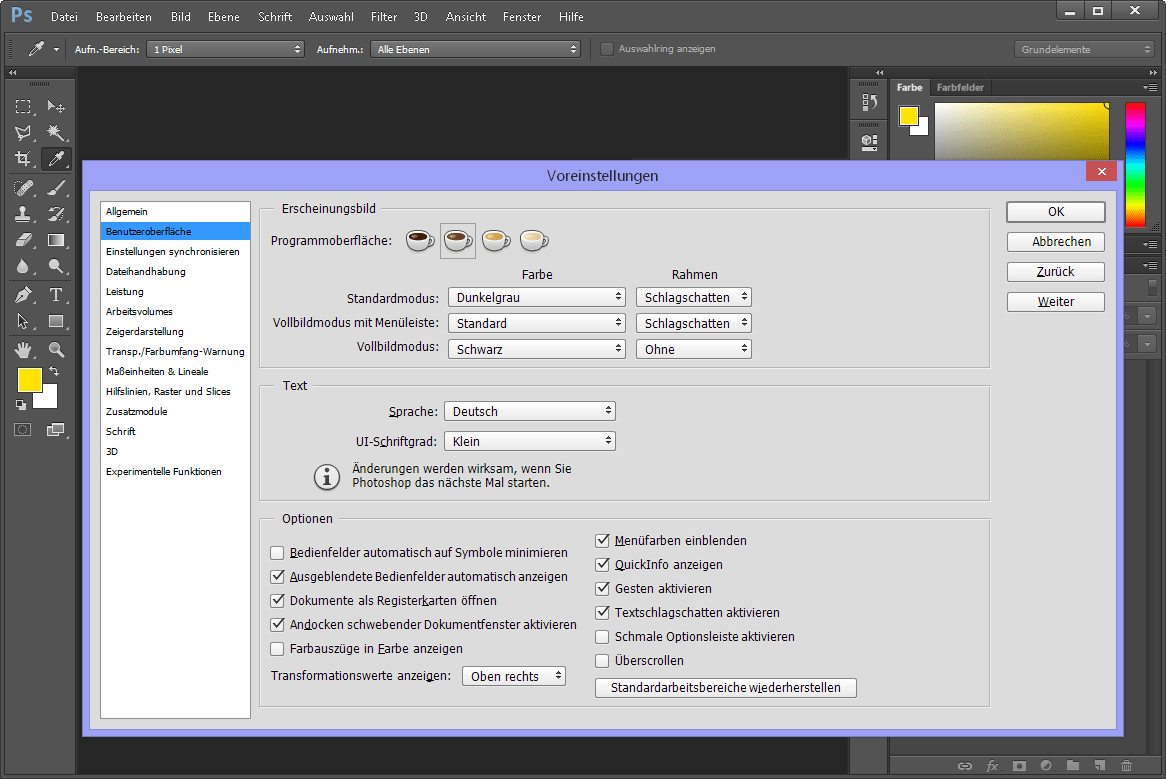
Task: Select the Brush tool
Action: click(x=56, y=188)
